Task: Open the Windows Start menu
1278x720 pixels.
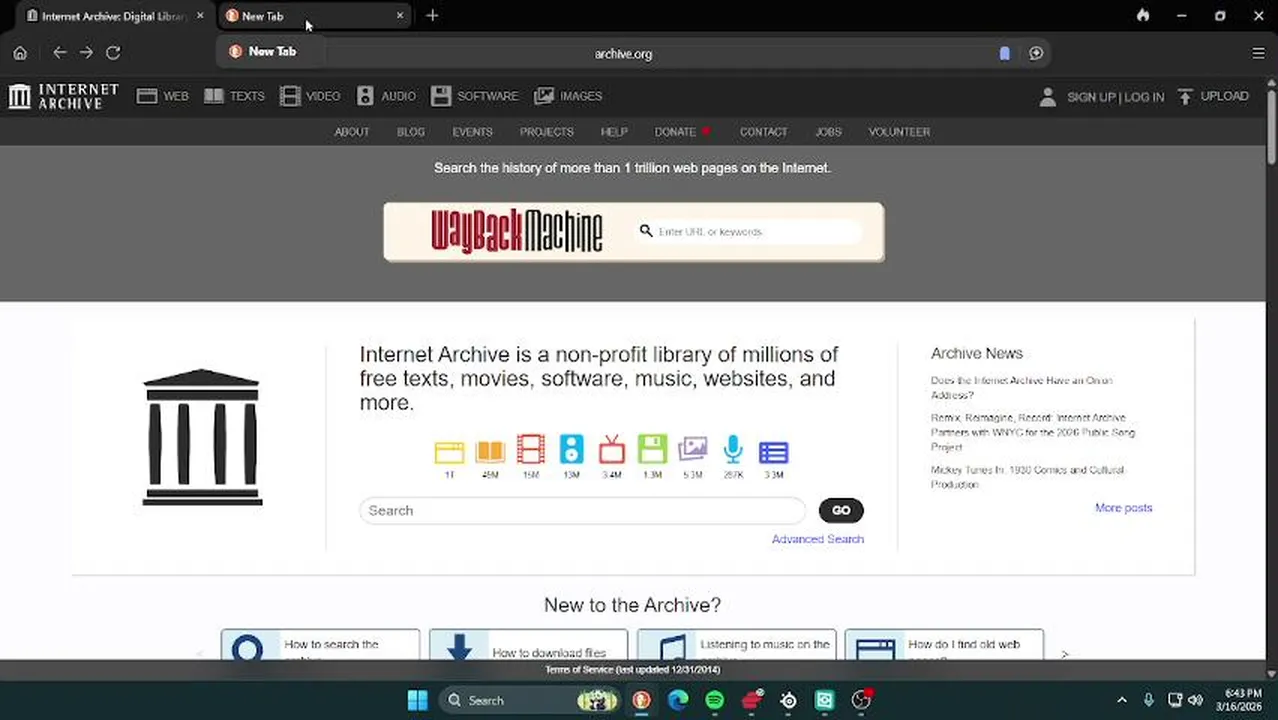Action: pyautogui.click(x=418, y=700)
